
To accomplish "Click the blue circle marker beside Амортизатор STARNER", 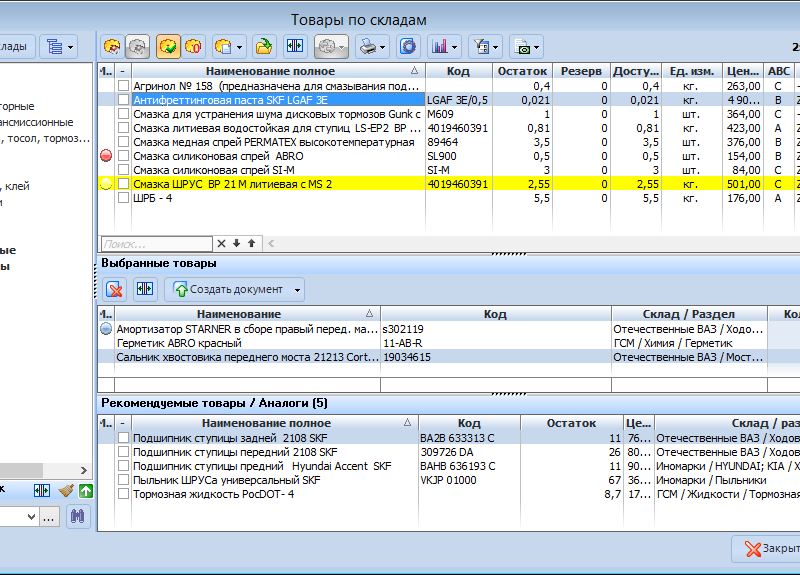I will (x=106, y=329).
